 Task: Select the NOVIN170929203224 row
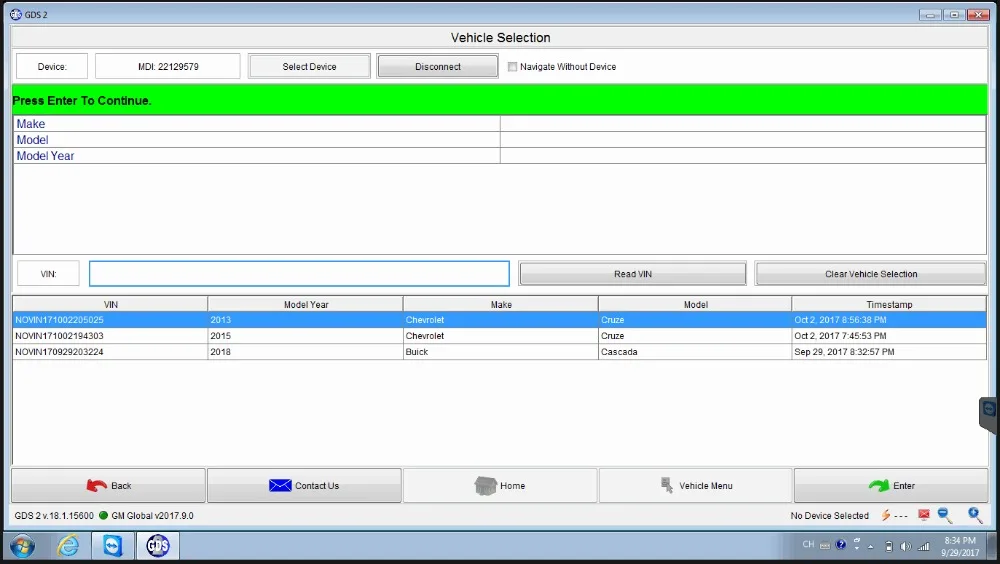499,352
